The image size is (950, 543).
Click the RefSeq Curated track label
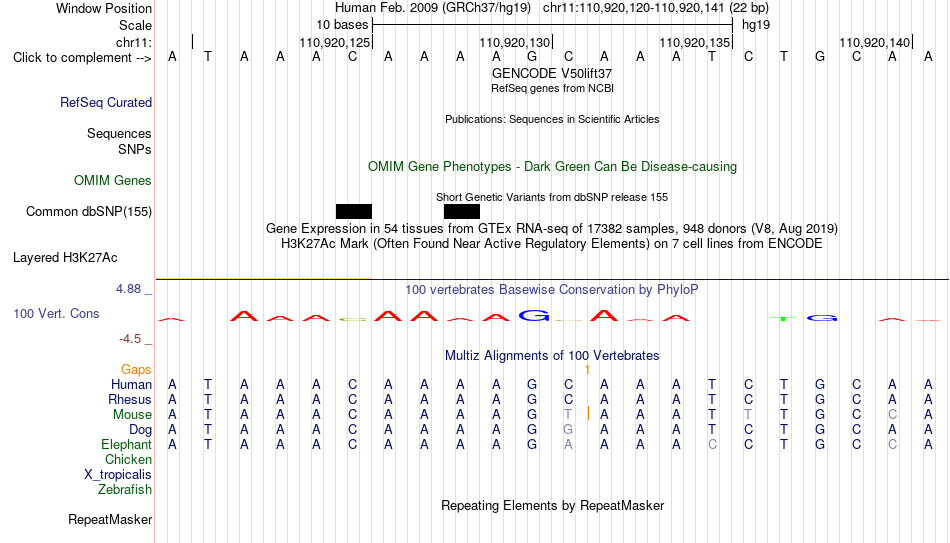click(x=106, y=102)
